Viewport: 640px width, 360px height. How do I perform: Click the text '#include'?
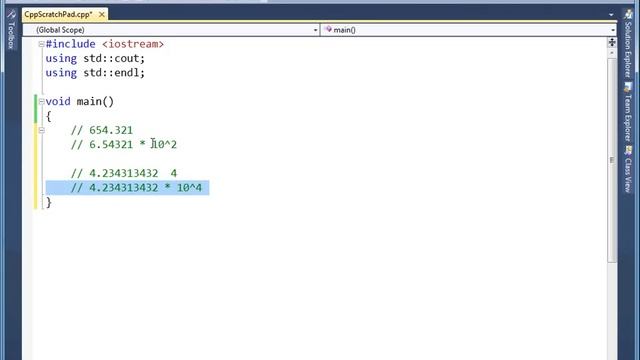[71, 44]
